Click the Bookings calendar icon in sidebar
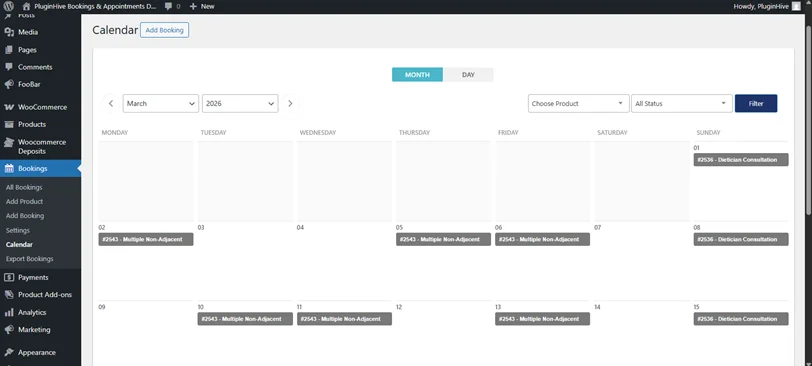Viewport: 812px width, 366px height. click(9, 168)
